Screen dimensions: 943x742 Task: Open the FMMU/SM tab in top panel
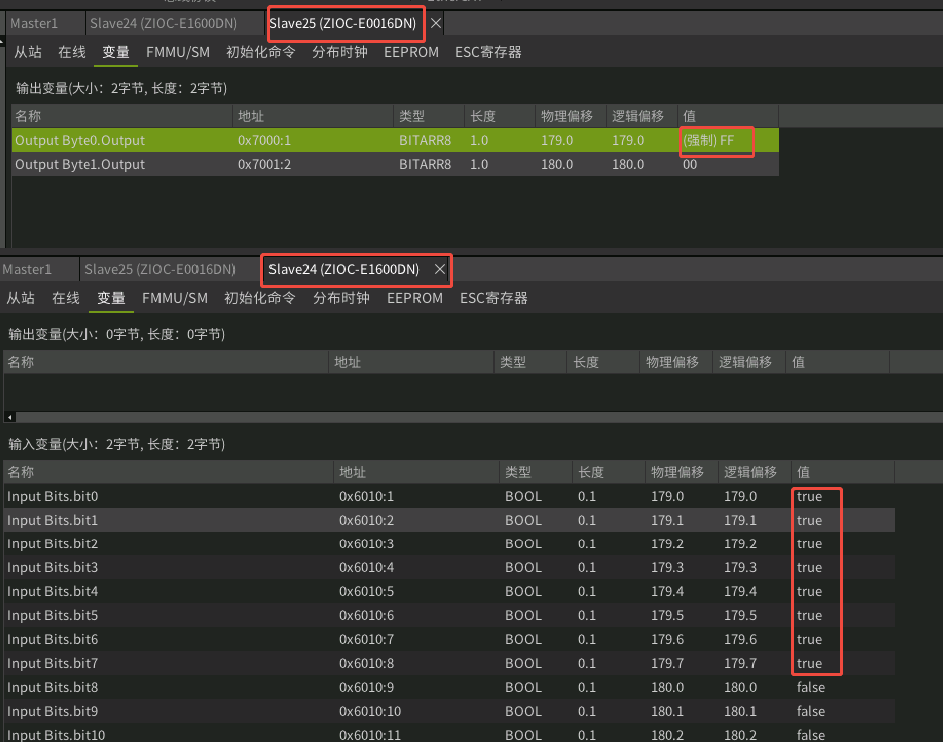[x=178, y=52]
